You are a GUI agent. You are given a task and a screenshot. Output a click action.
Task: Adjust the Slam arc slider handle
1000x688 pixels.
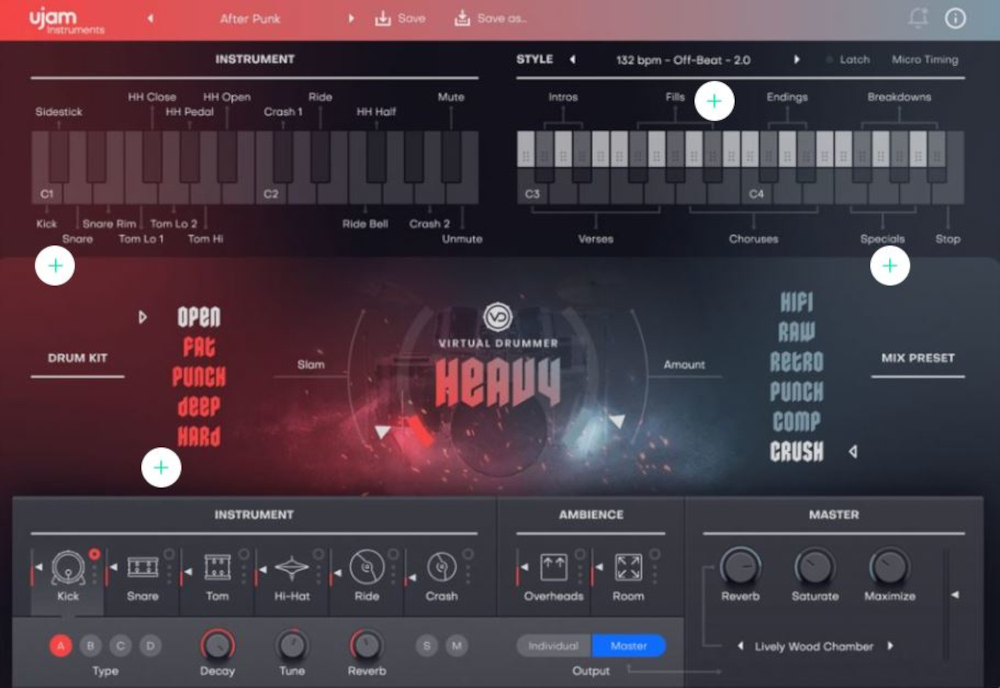tap(383, 432)
